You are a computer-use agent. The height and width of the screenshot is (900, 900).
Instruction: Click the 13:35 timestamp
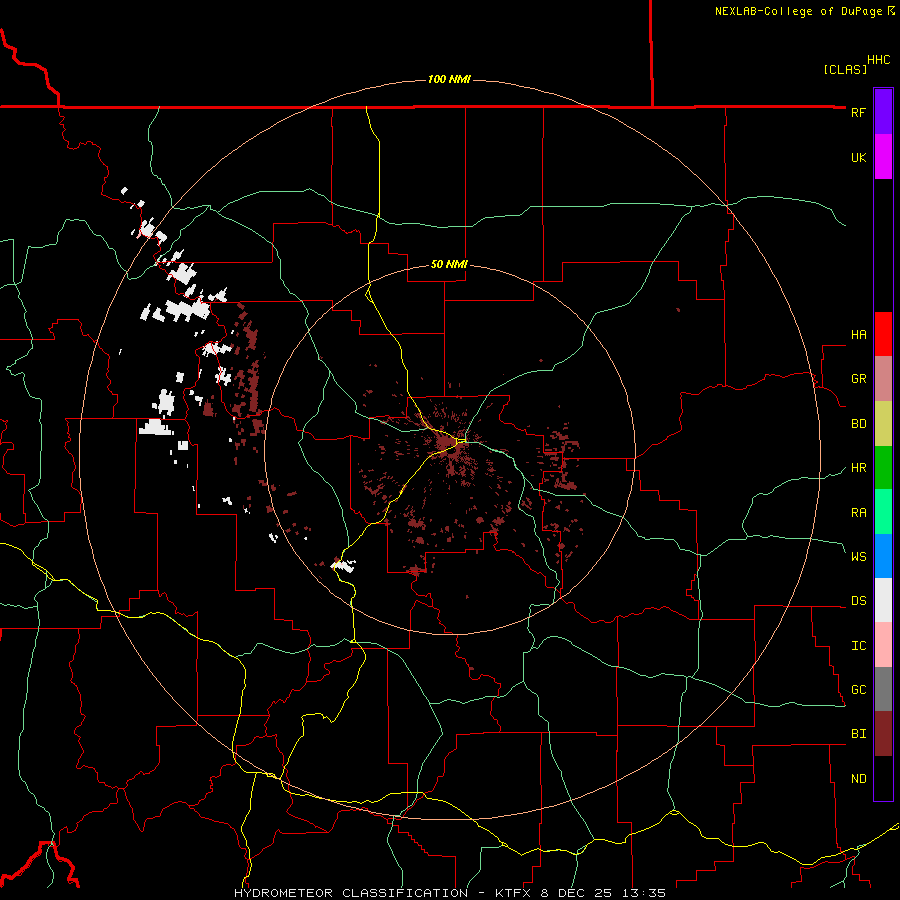click(643, 893)
